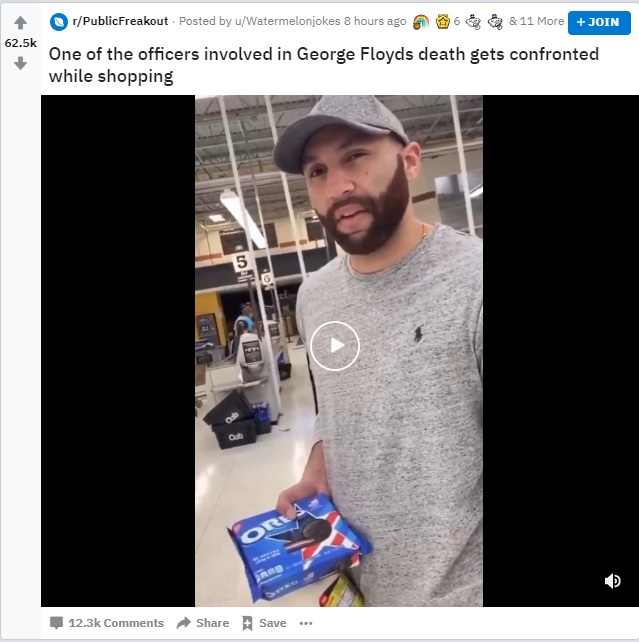Visit u/Watermelonjokes profile
Image resolution: width=639 pixels, height=642 pixels.
tap(287, 21)
